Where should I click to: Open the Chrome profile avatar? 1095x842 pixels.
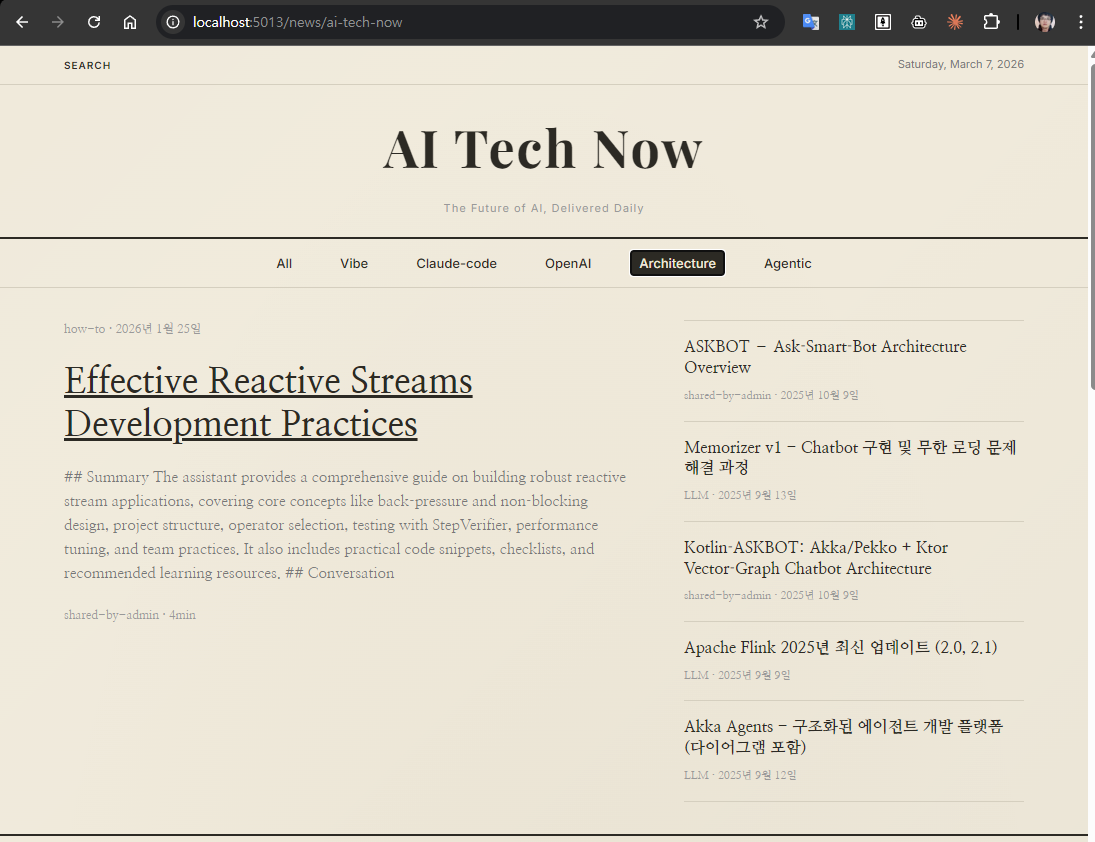pyautogui.click(x=1045, y=22)
